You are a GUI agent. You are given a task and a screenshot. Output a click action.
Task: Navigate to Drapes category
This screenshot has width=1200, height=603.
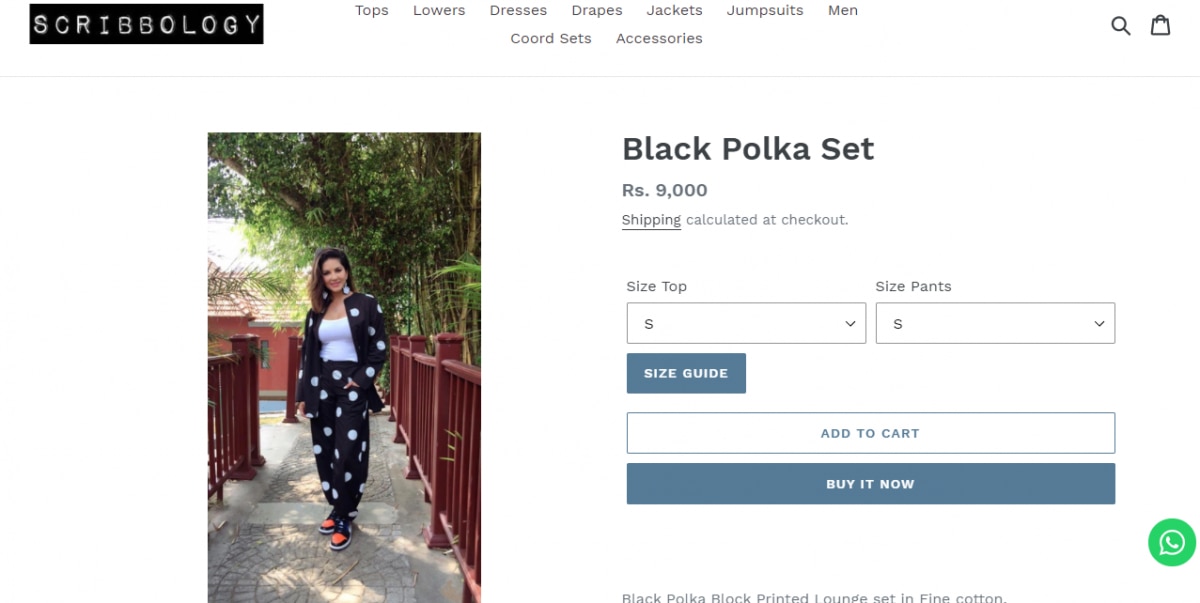pyautogui.click(x=597, y=11)
